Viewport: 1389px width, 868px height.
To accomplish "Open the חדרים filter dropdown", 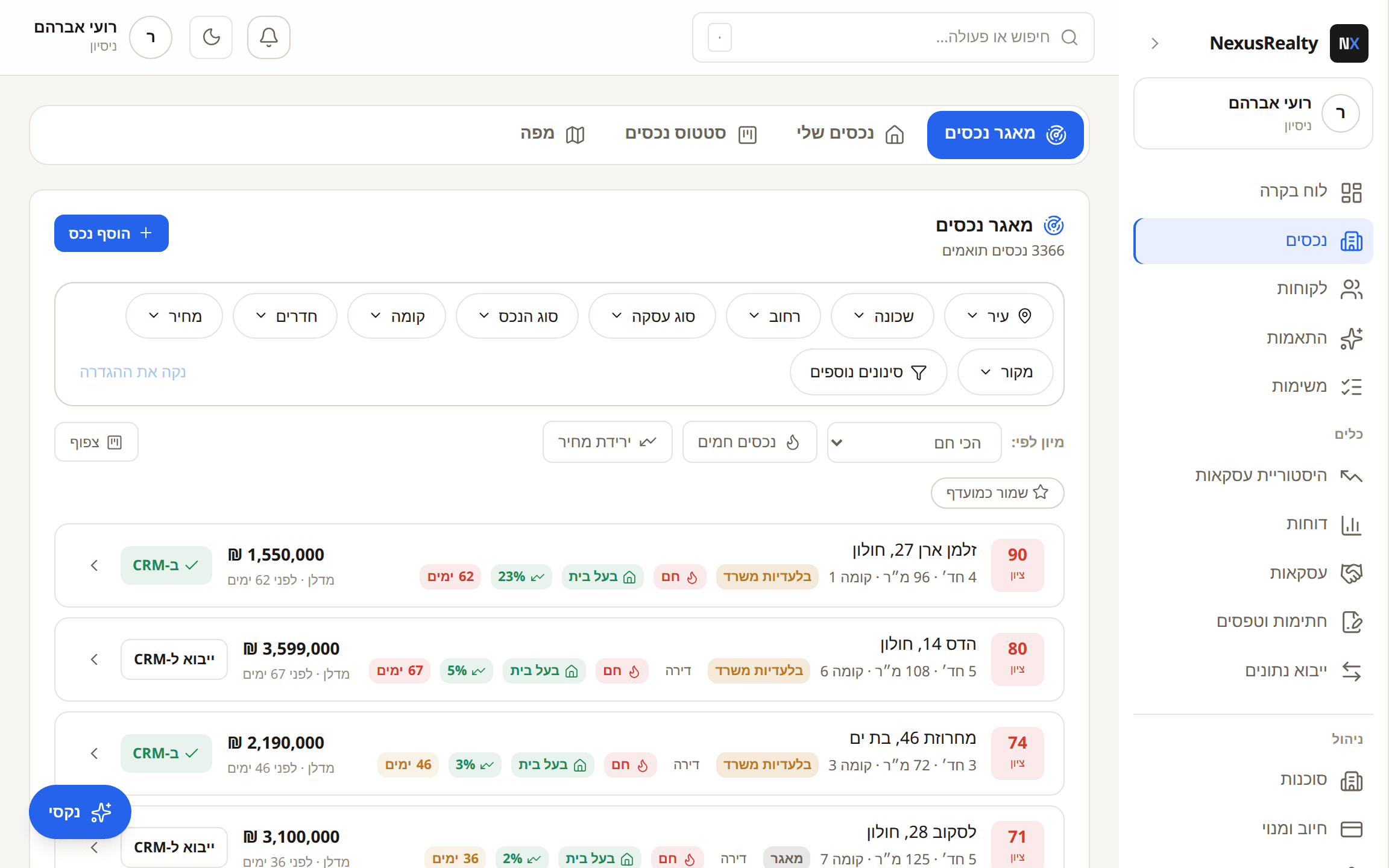I will [x=285, y=316].
